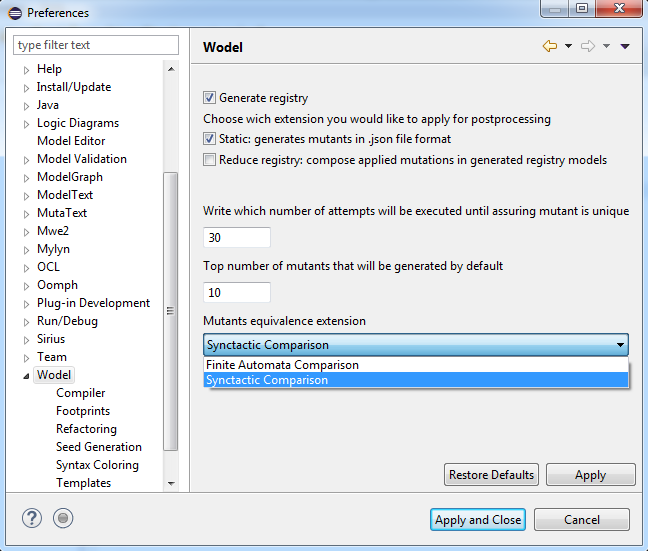Viewport: 648px width, 551px height.
Task: Click the attempts number field showing 30
Action: [237, 237]
